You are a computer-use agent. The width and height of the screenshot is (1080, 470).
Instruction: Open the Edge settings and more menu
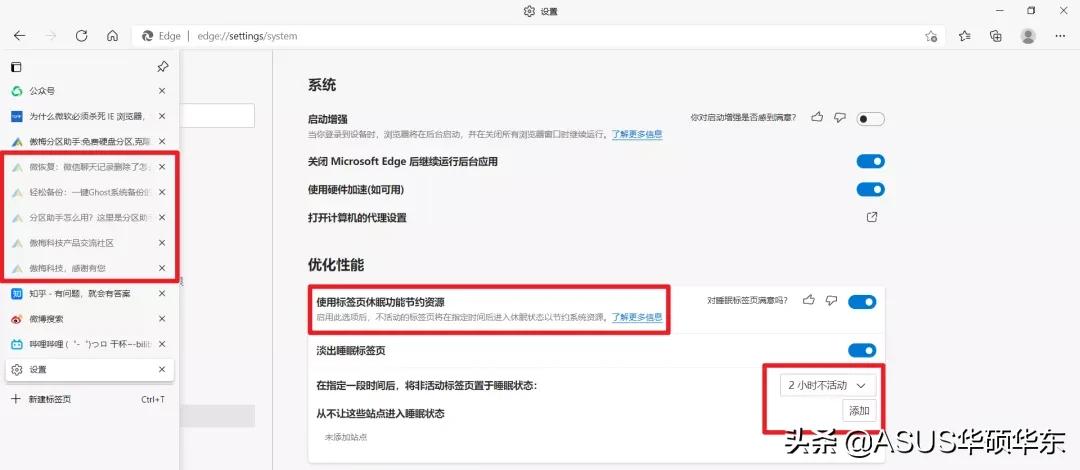tap(1061, 36)
